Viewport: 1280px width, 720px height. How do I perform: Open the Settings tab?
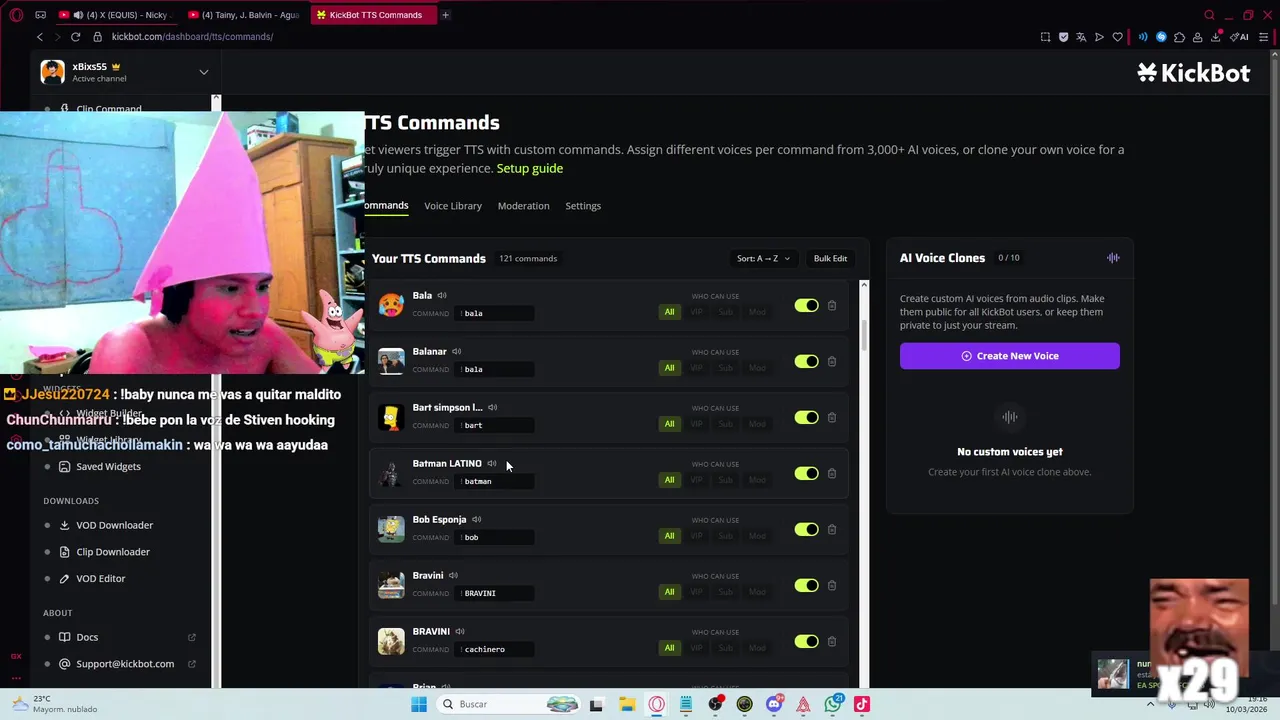tap(583, 206)
